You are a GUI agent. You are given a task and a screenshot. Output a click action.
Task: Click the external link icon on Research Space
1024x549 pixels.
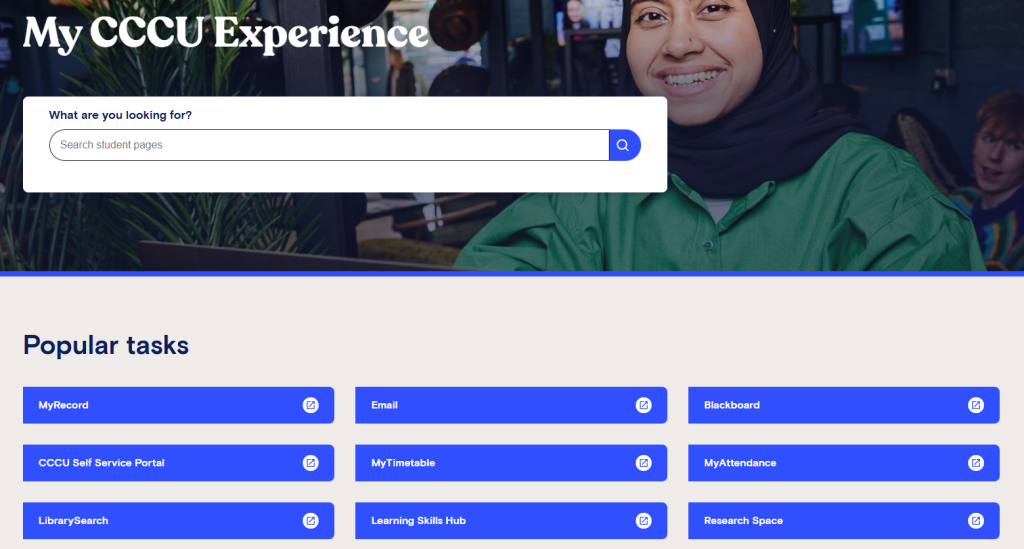(x=976, y=521)
